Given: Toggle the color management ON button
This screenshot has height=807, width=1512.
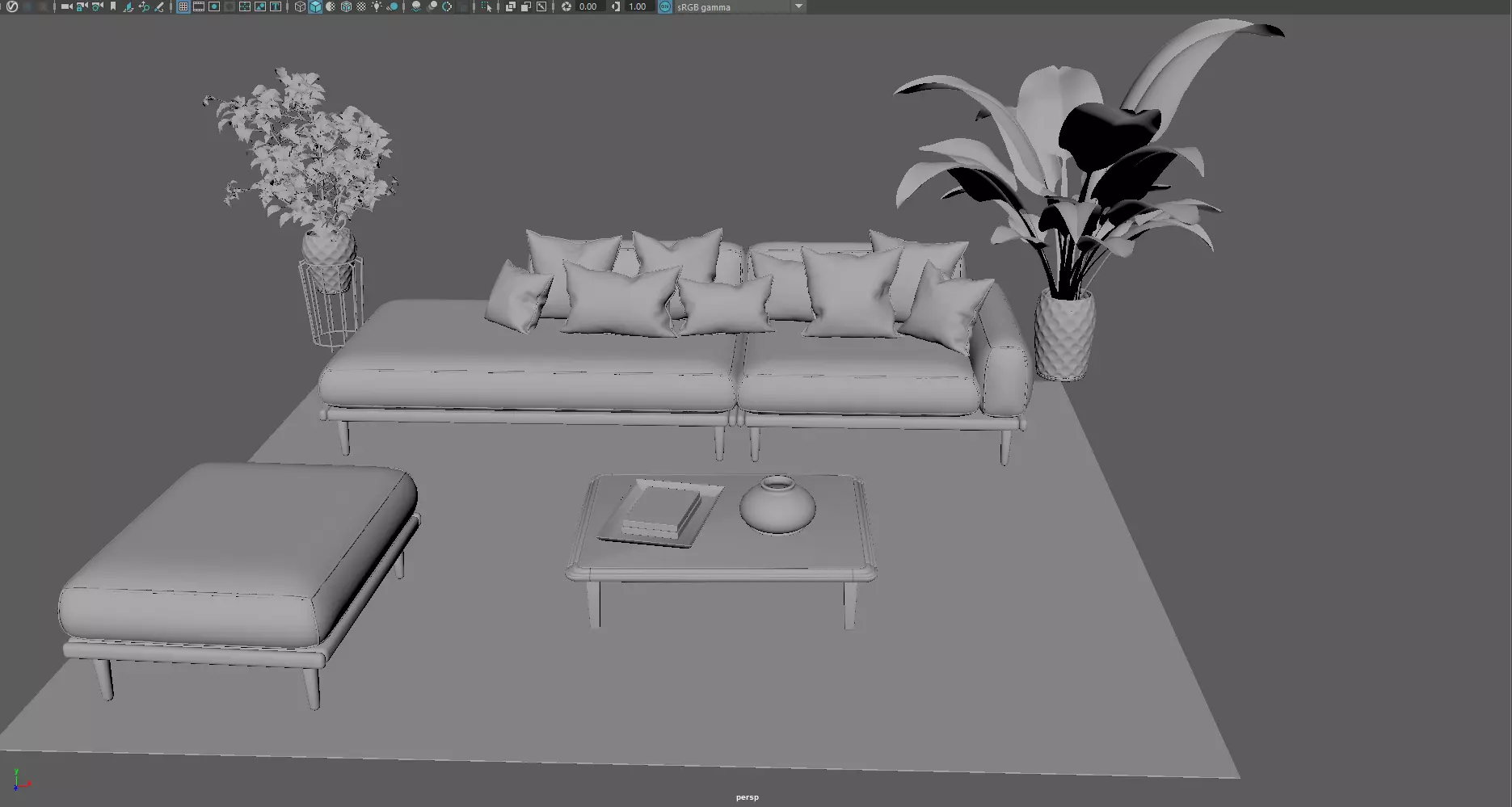Looking at the screenshot, I should tap(664, 6).
